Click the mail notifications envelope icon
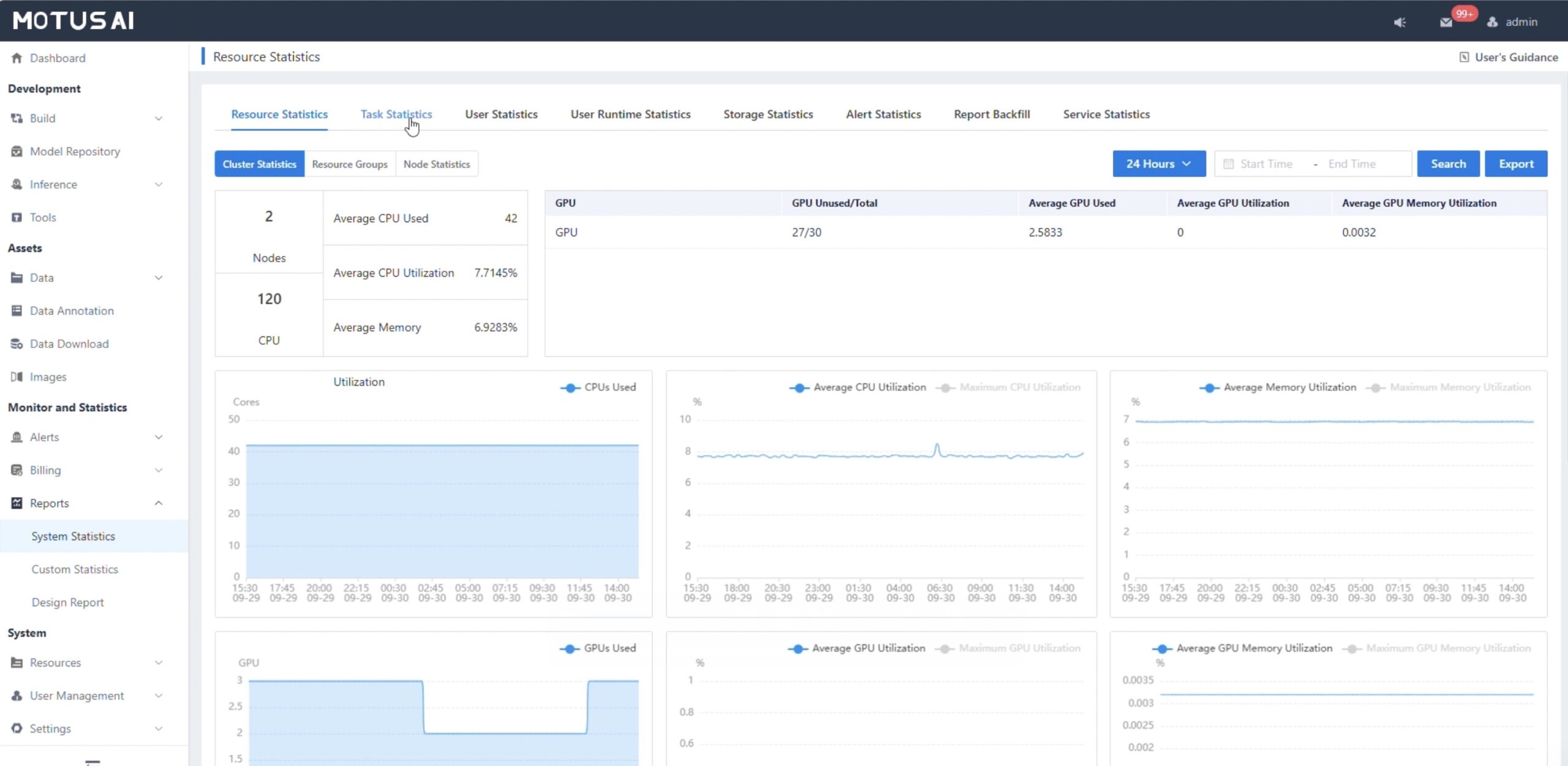1568x766 pixels. coord(1446,23)
